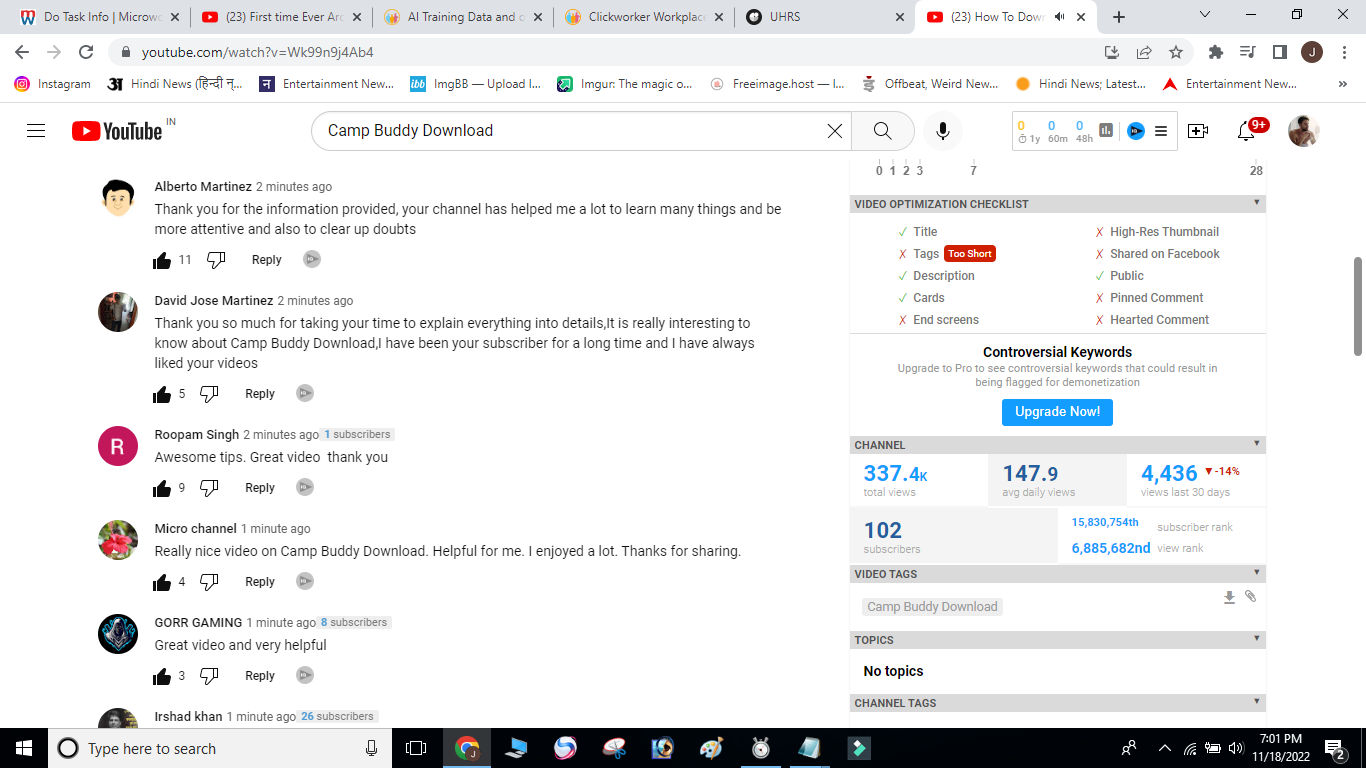Screen dimensions: 1366x768
Task: Open the Windows notification center
Action: pyautogui.click(x=1335, y=748)
